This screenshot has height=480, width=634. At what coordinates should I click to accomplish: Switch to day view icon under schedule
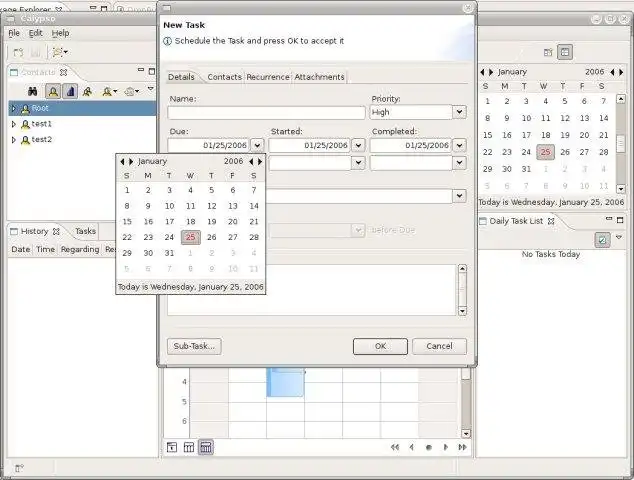tap(172, 447)
